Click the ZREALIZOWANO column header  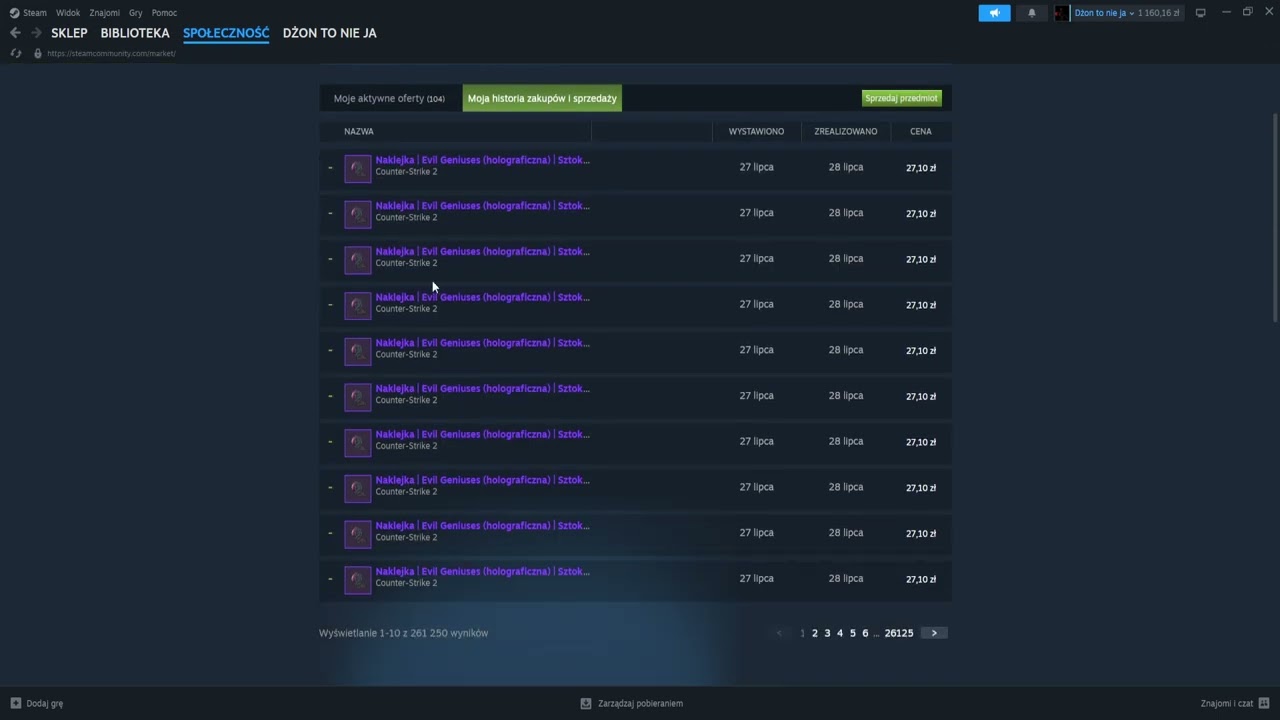coord(846,131)
